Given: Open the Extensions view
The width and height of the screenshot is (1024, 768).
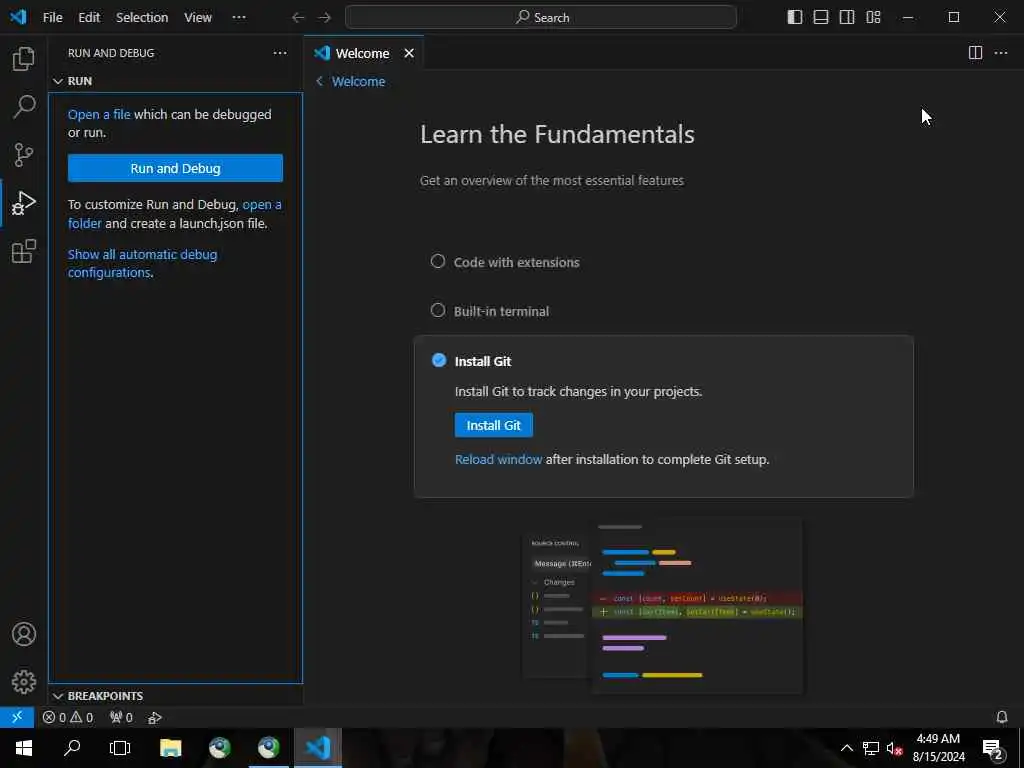Looking at the screenshot, I should pos(24,251).
